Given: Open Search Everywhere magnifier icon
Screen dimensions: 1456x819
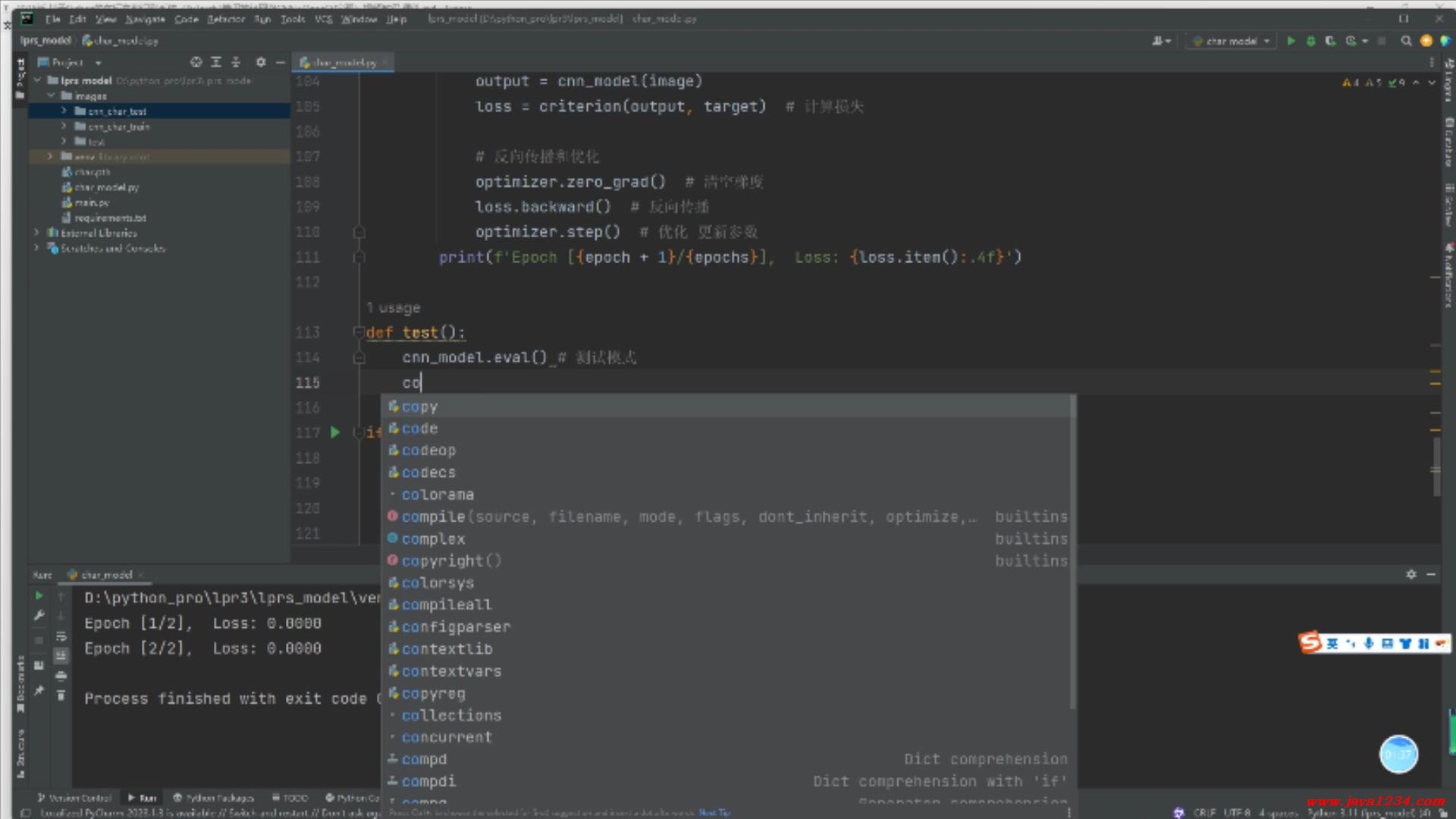Looking at the screenshot, I should point(1406,41).
